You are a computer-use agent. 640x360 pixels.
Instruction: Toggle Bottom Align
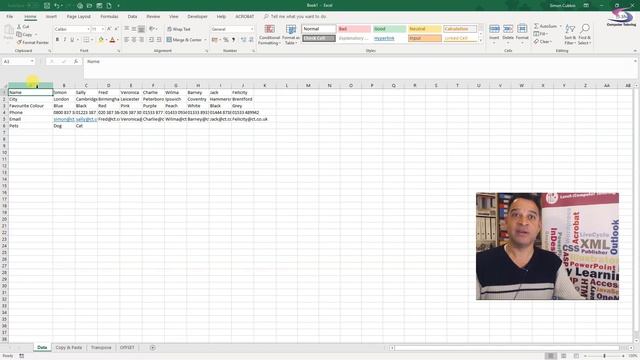pyautogui.click(x=141, y=29)
